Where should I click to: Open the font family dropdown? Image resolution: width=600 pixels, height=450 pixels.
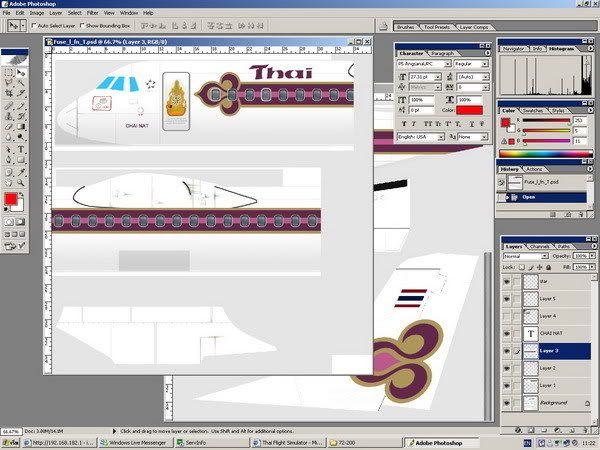448,64
